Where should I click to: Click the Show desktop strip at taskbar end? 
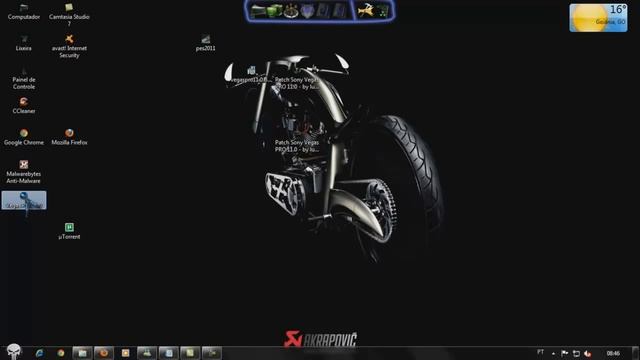[636, 353]
